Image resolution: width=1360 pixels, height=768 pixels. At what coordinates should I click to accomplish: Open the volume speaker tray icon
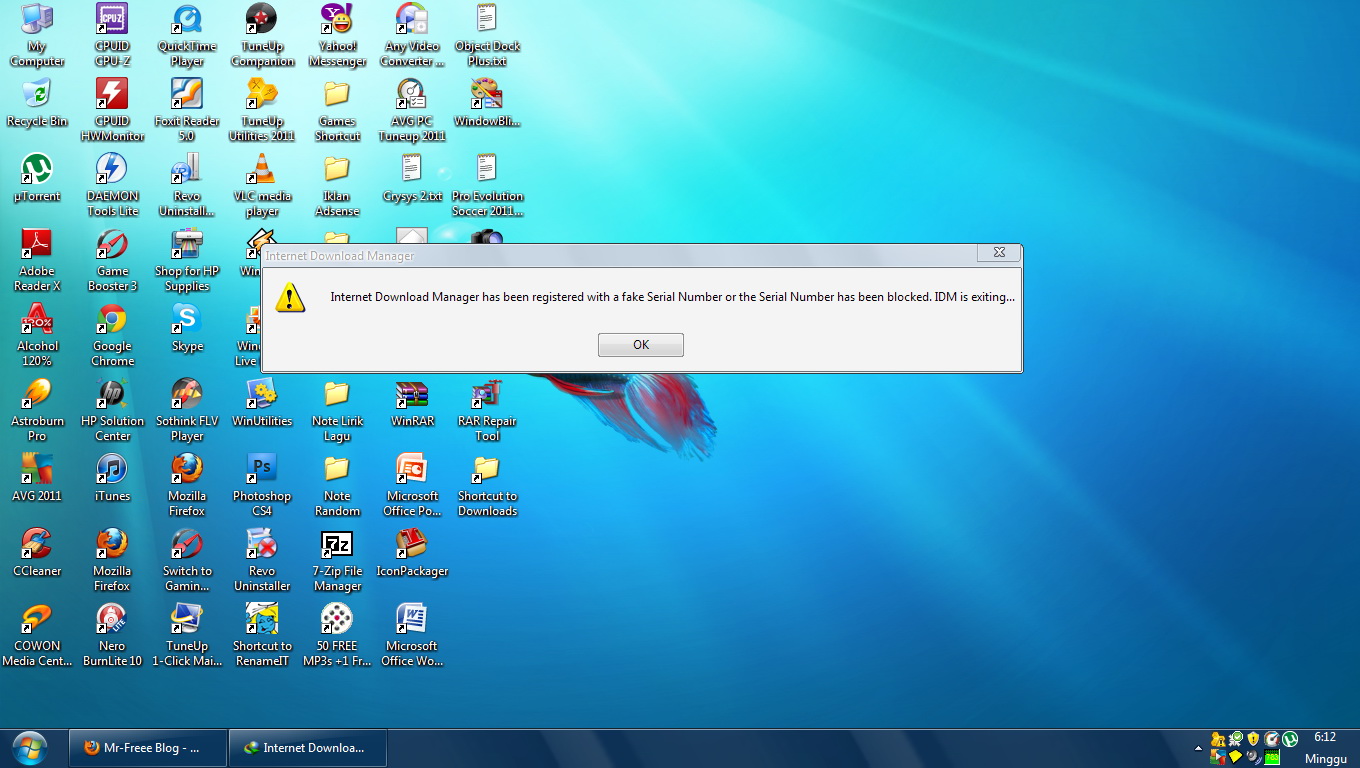(x=1253, y=756)
